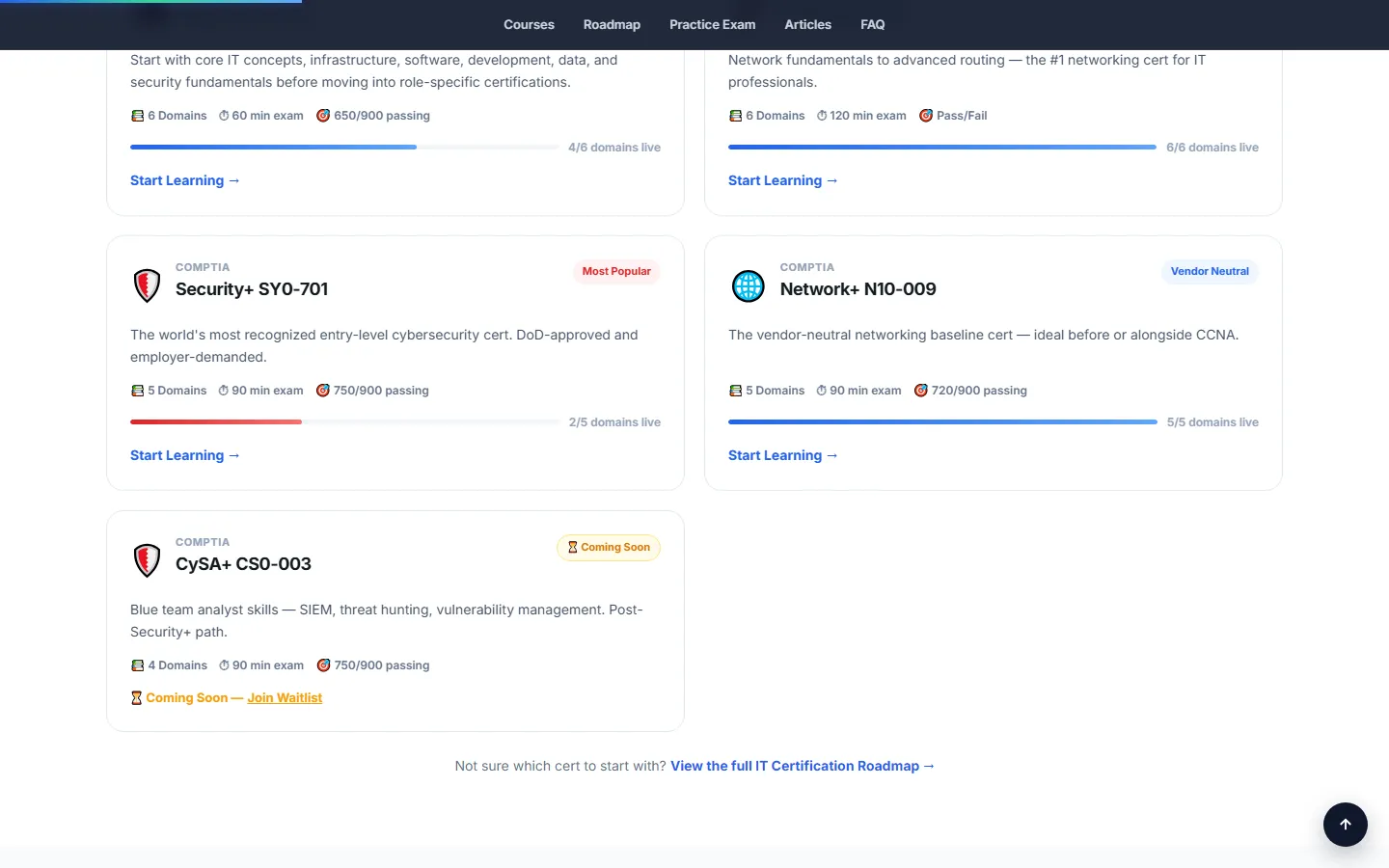Open the Articles navigation item

tap(808, 25)
